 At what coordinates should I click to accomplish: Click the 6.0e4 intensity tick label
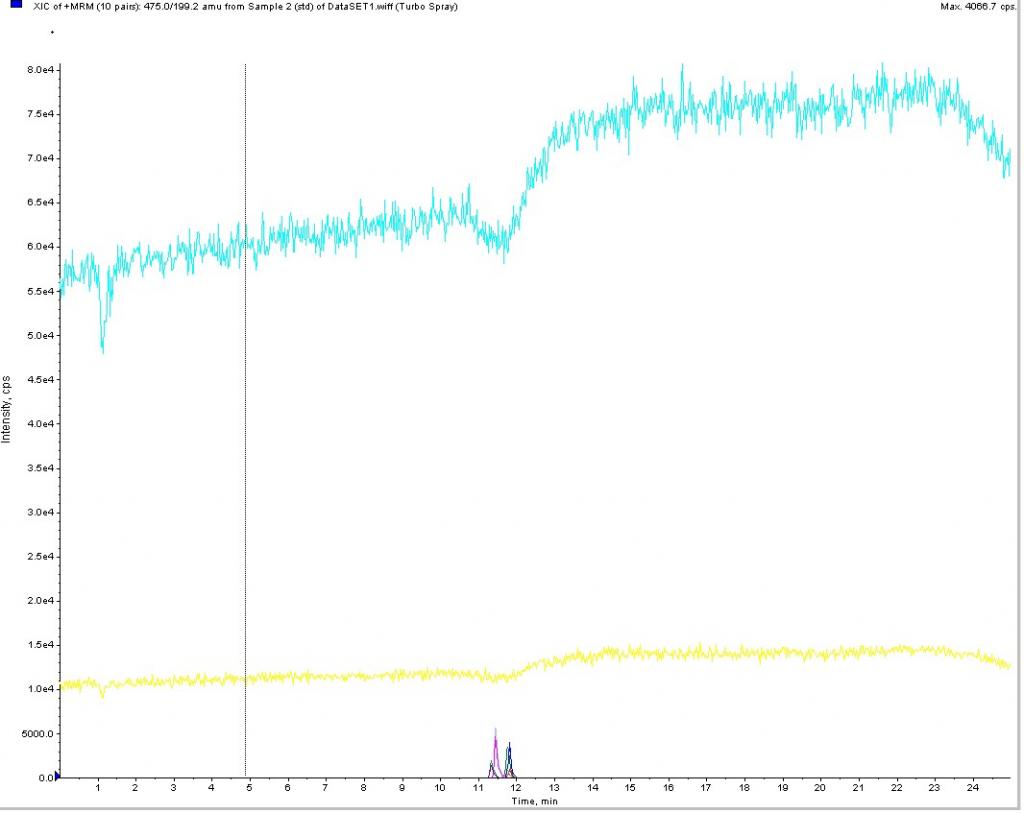click(x=40, y=247)
